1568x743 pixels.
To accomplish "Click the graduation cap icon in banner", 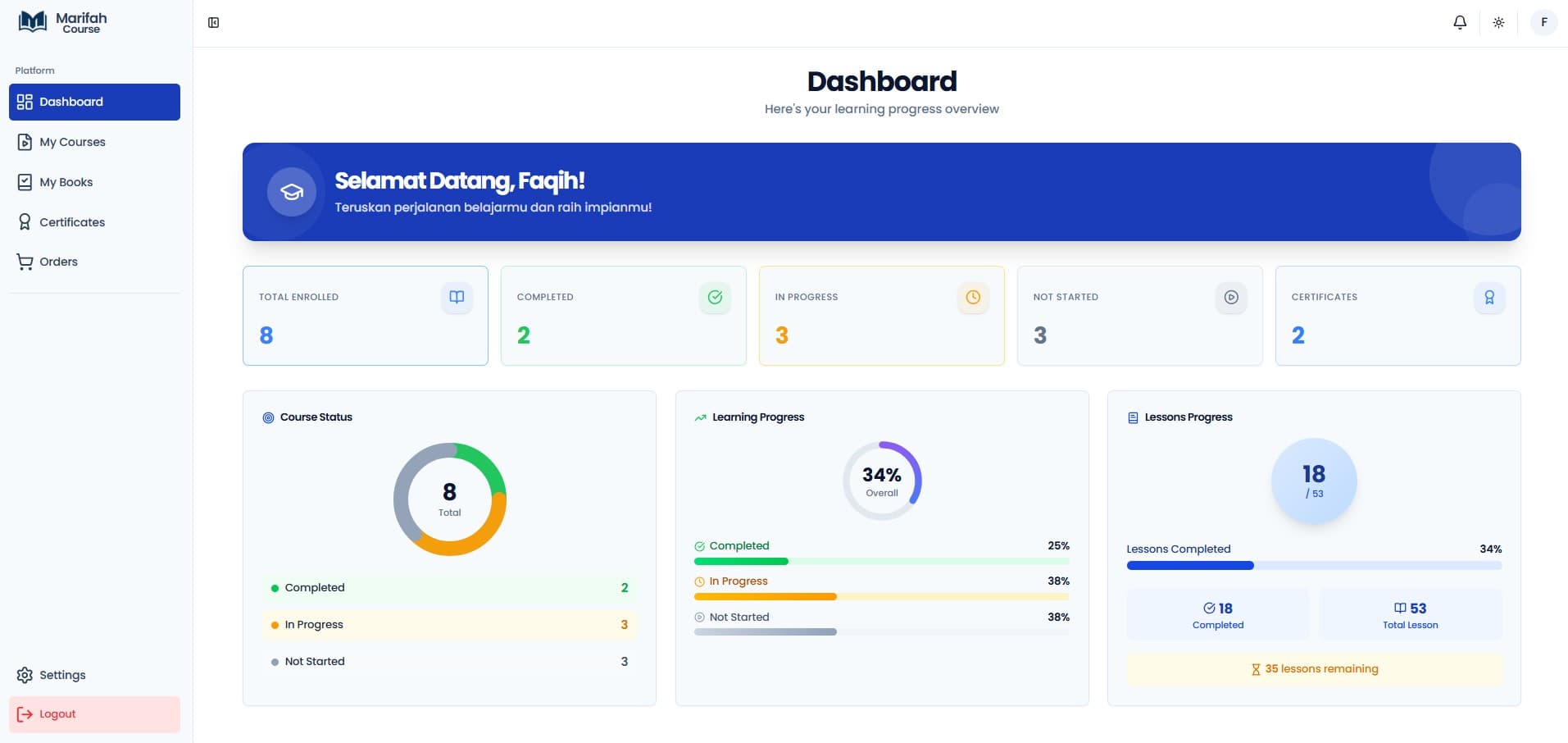I will pos(292,192).
